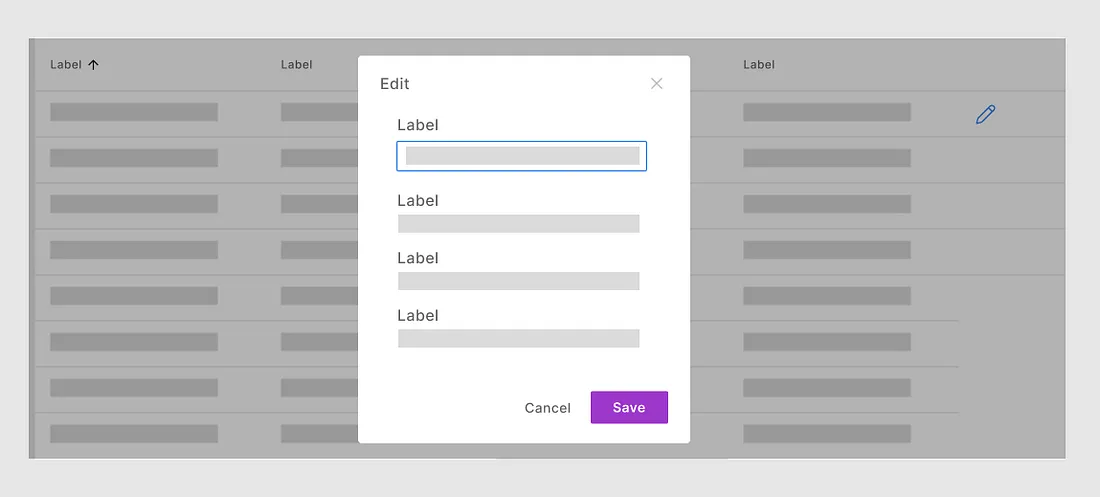Select the first-row cell in the first column
1100x497 pixels.
134,112
